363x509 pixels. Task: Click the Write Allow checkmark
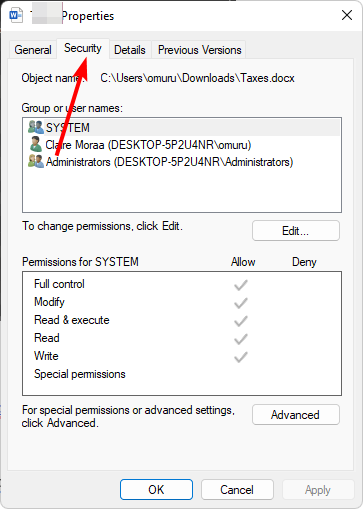(241, 357)
